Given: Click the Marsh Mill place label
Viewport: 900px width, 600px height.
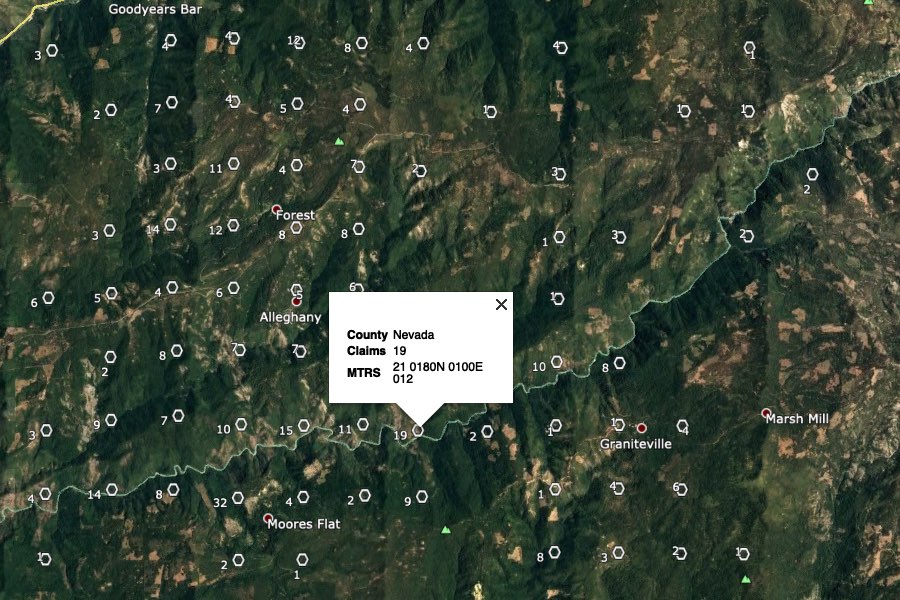Looking at the screenshot, I should point(797,419).
